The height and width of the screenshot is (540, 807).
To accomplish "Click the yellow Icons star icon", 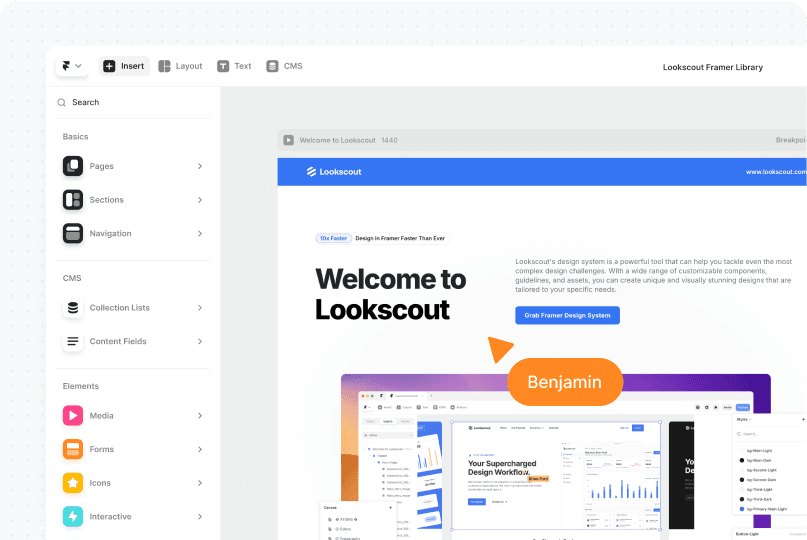I will (73, 483).
